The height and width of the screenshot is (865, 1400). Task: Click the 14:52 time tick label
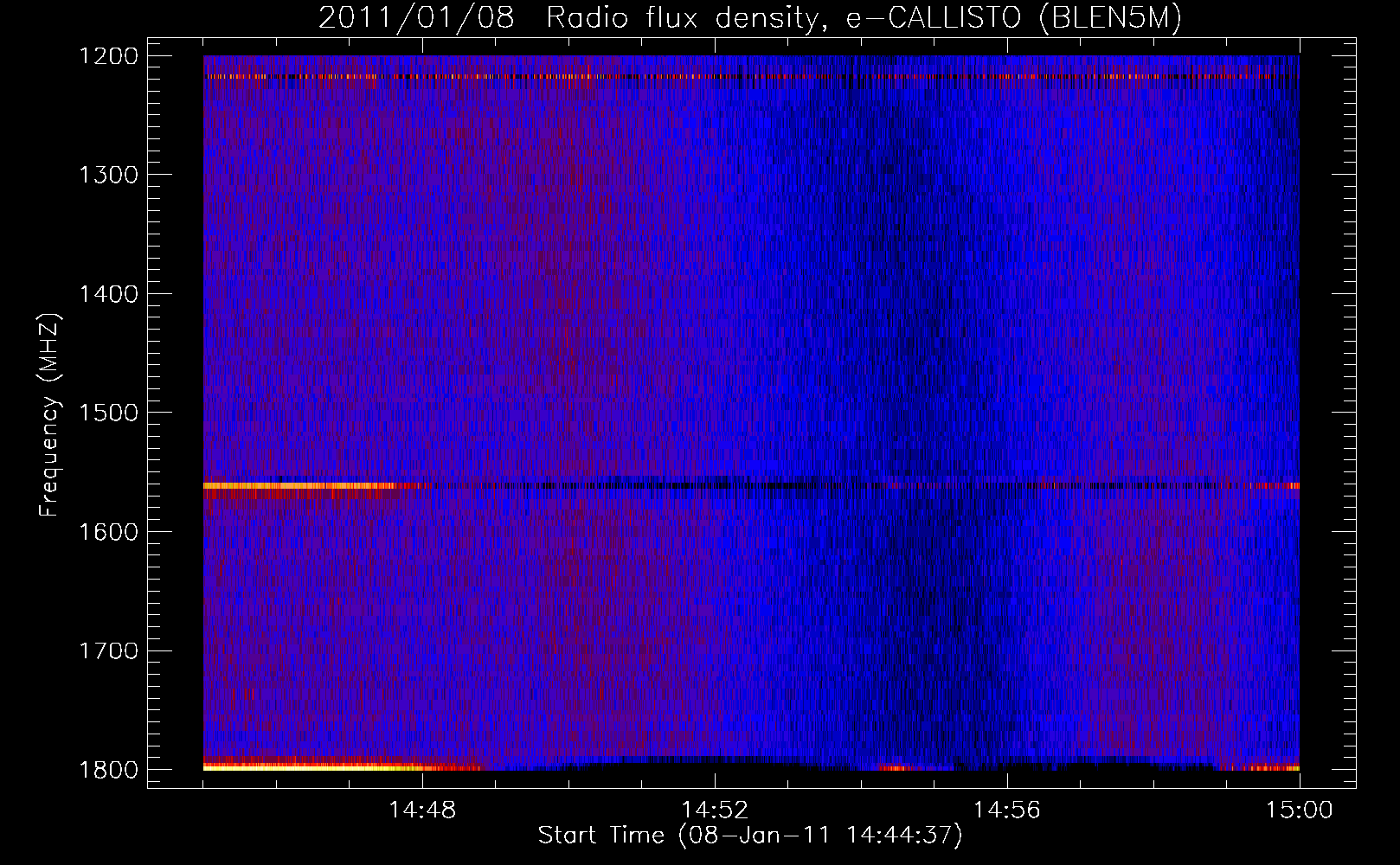pos(715,811)
